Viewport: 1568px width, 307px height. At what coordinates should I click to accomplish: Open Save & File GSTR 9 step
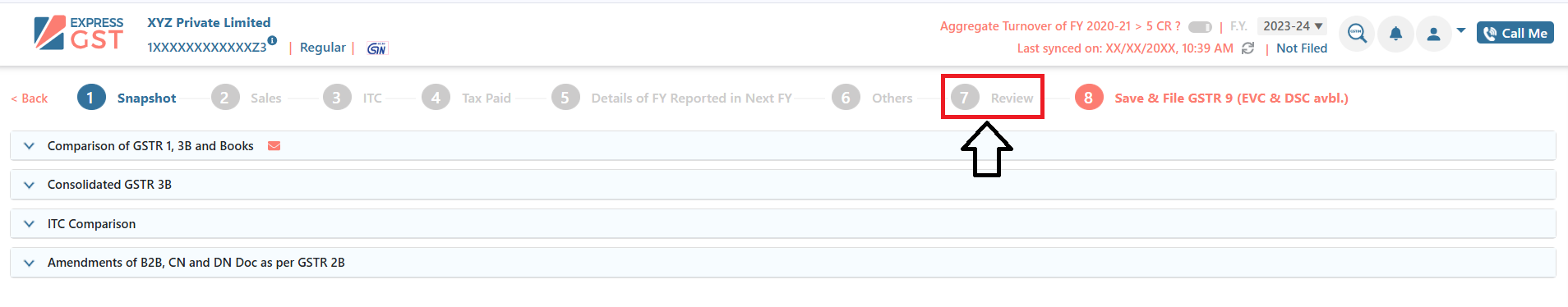1211,98
